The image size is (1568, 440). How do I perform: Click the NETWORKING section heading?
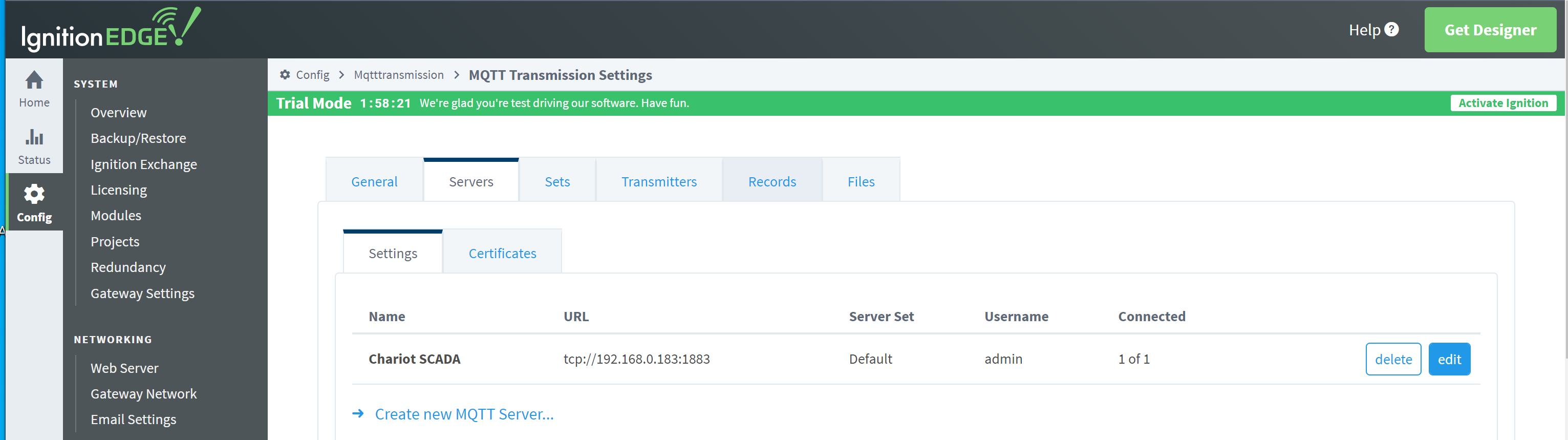tap(113, 340)
